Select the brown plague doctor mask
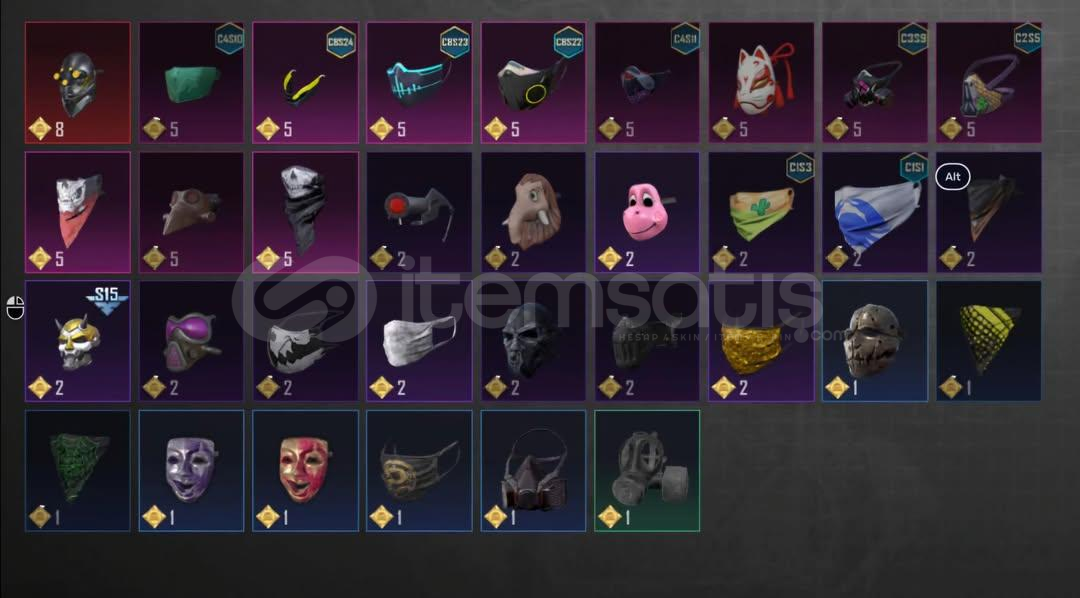1080x598 pixels. coord(191,212)
